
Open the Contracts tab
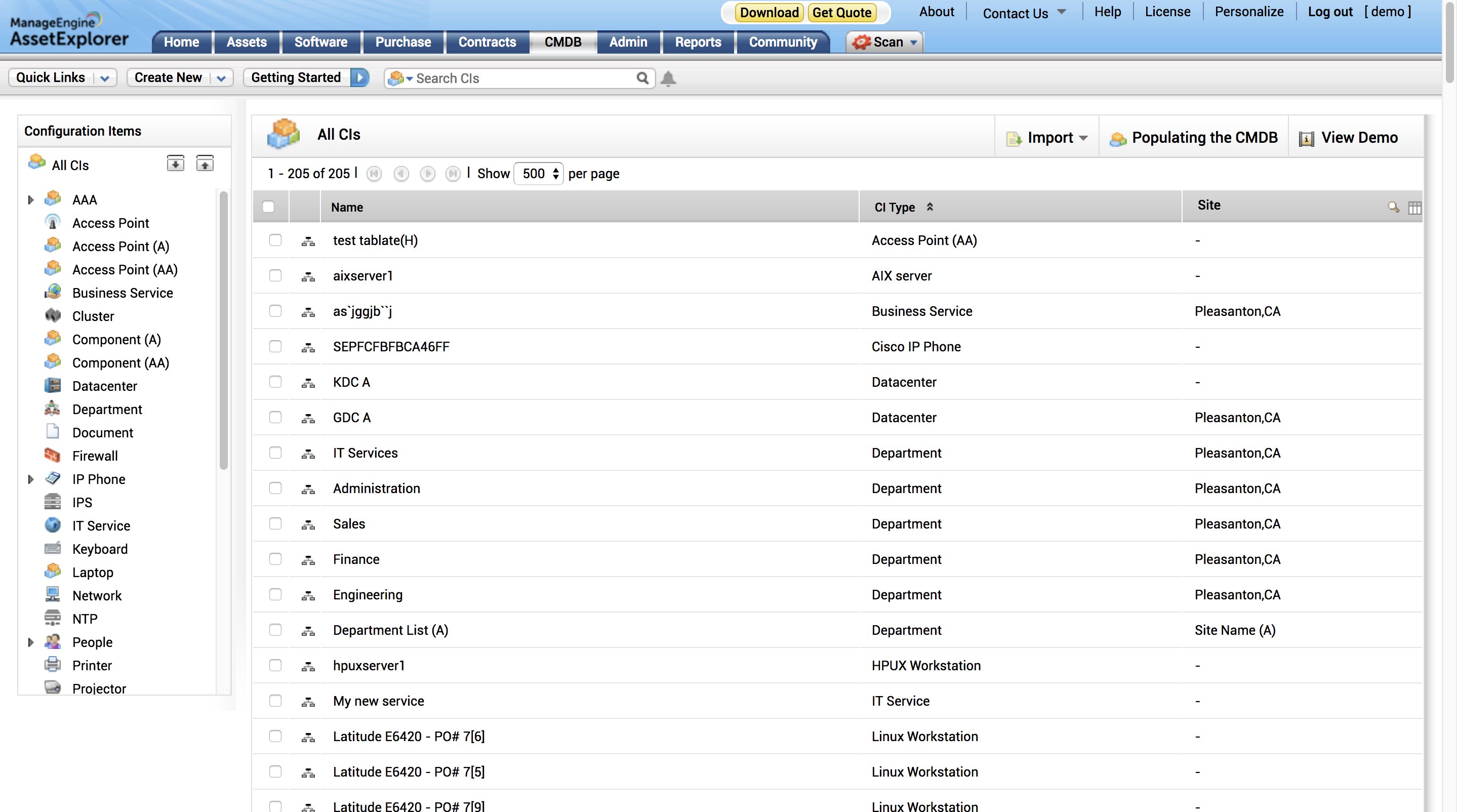click(487, 43)
